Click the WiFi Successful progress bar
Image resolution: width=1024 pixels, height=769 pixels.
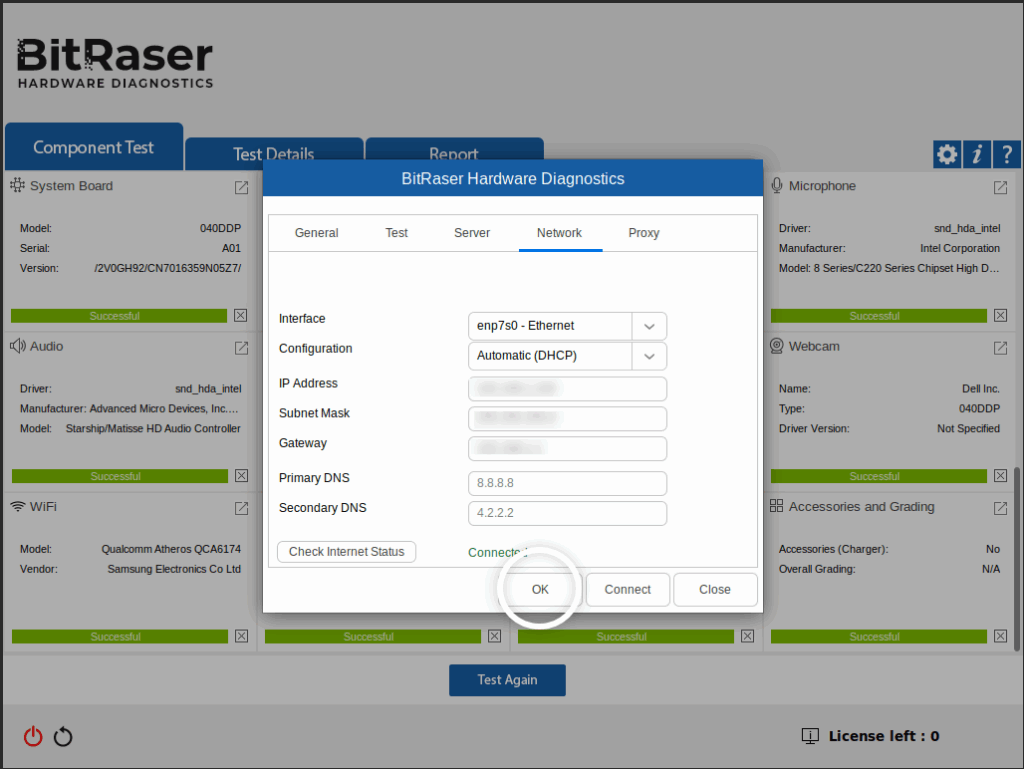click(120, 636)
